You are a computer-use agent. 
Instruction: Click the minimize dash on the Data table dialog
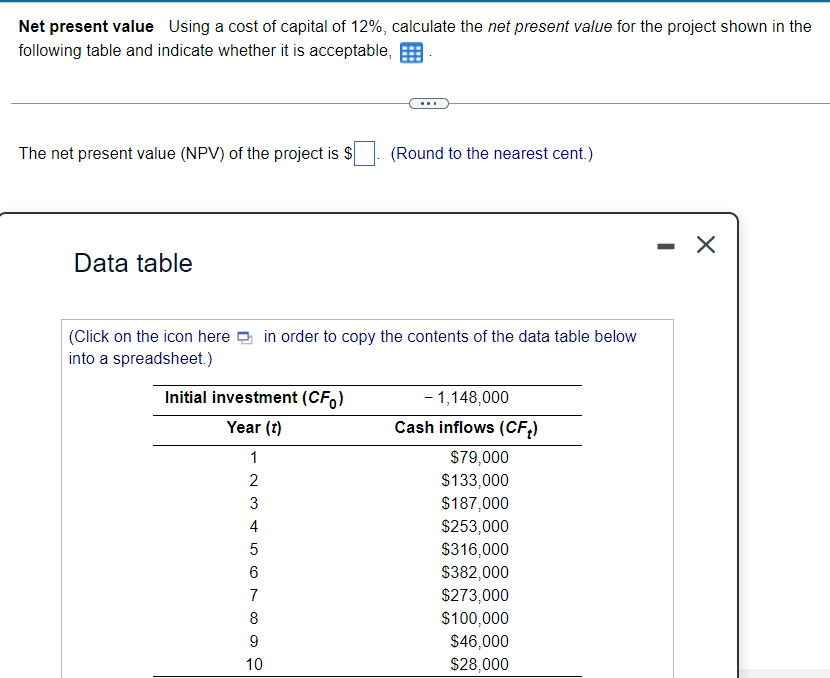[666, 244]
